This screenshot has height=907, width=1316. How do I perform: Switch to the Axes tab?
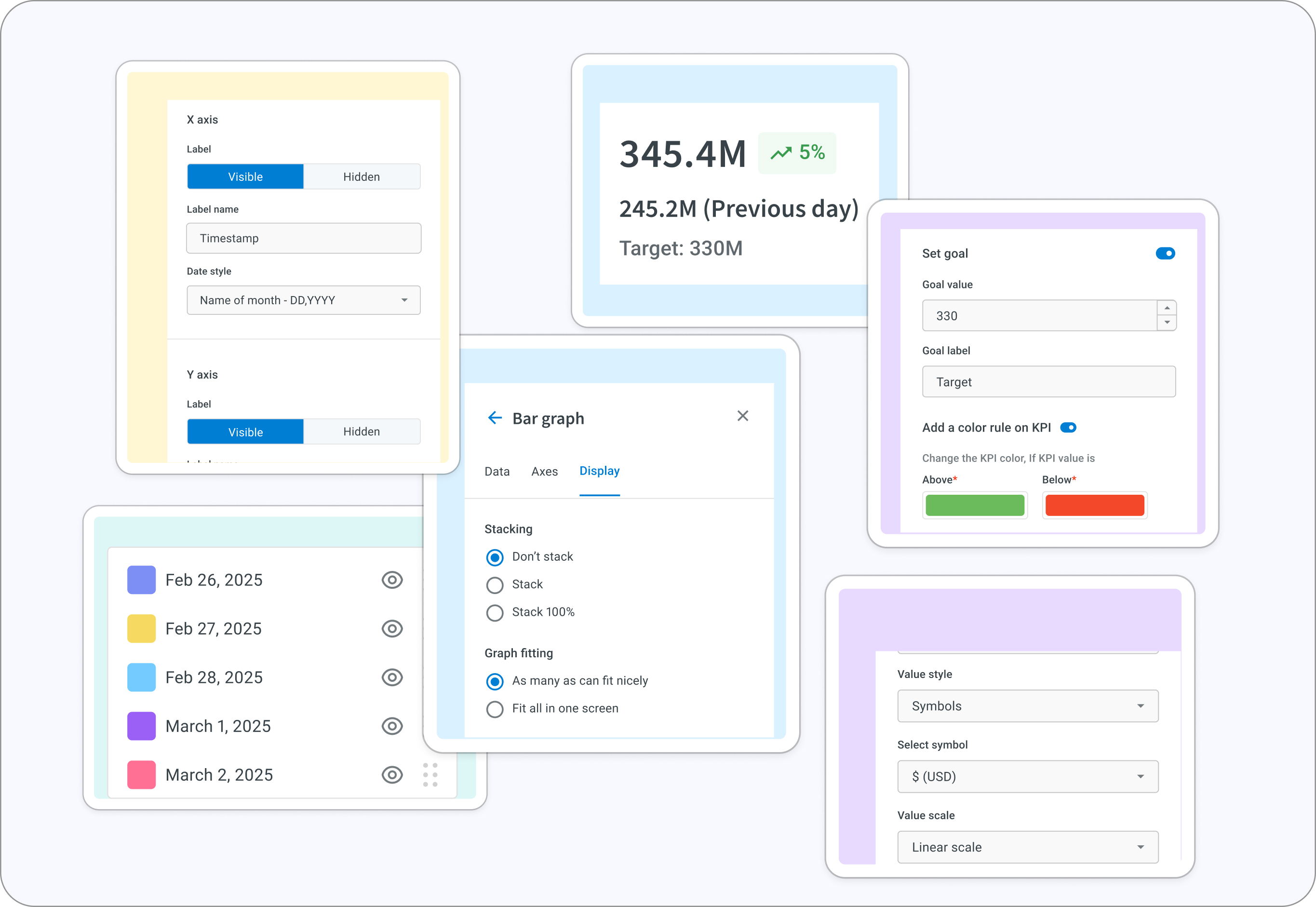544,472
